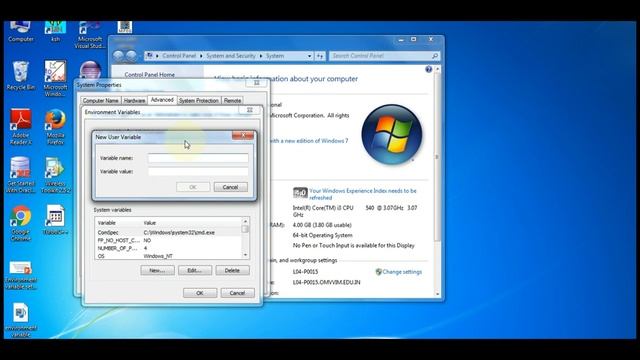
Task: Switch to the Remote tab
Action: [232, 100]
